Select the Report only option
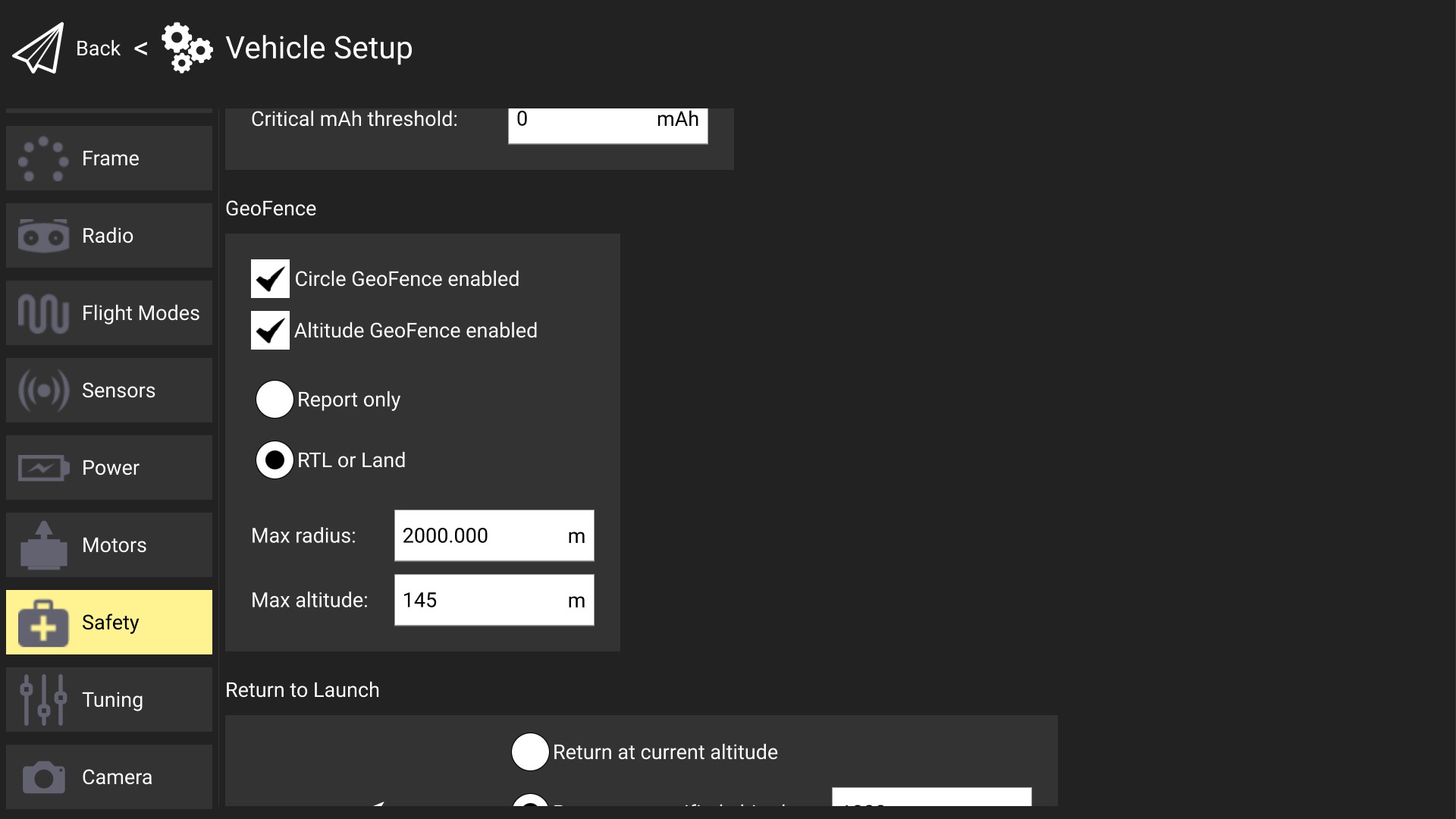The image size is (1456, 819). coord(275,400)
